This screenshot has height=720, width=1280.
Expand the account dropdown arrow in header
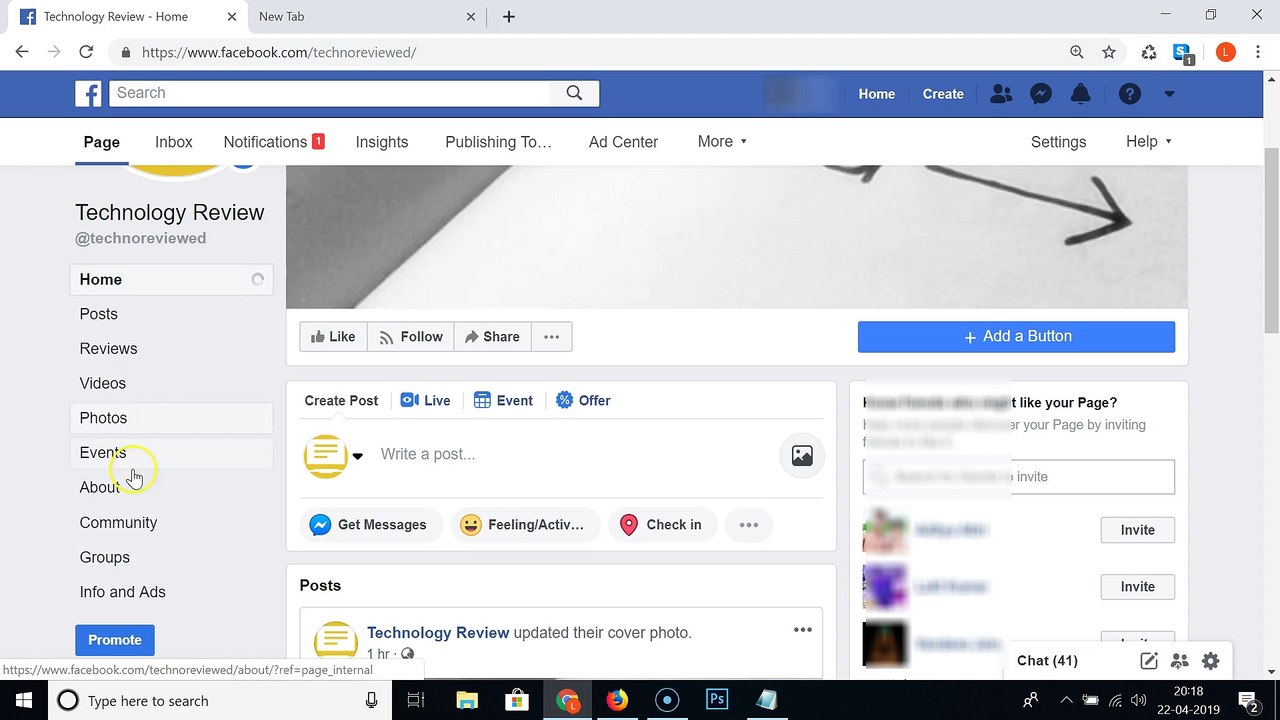tap(1169, 94)
